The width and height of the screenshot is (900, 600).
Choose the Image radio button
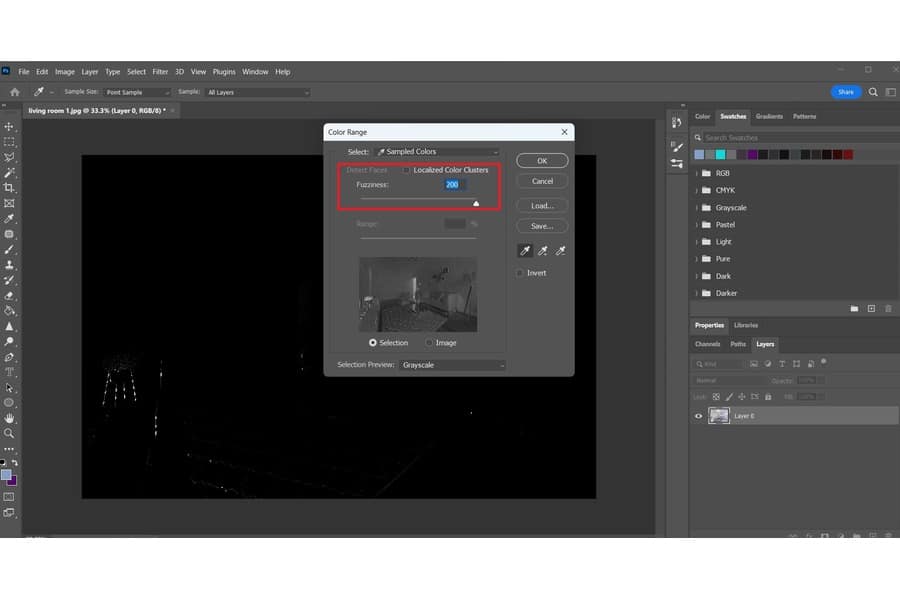(429, 343)
